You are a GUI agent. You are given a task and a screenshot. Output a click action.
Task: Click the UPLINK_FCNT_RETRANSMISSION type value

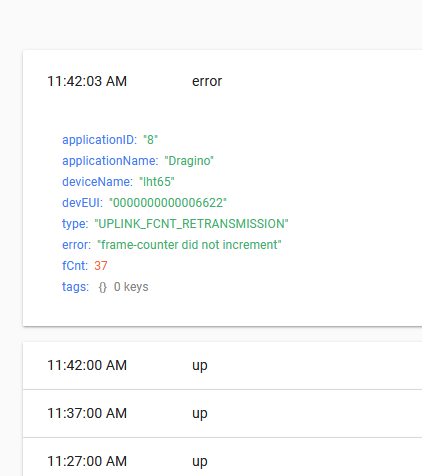(191, 224)
